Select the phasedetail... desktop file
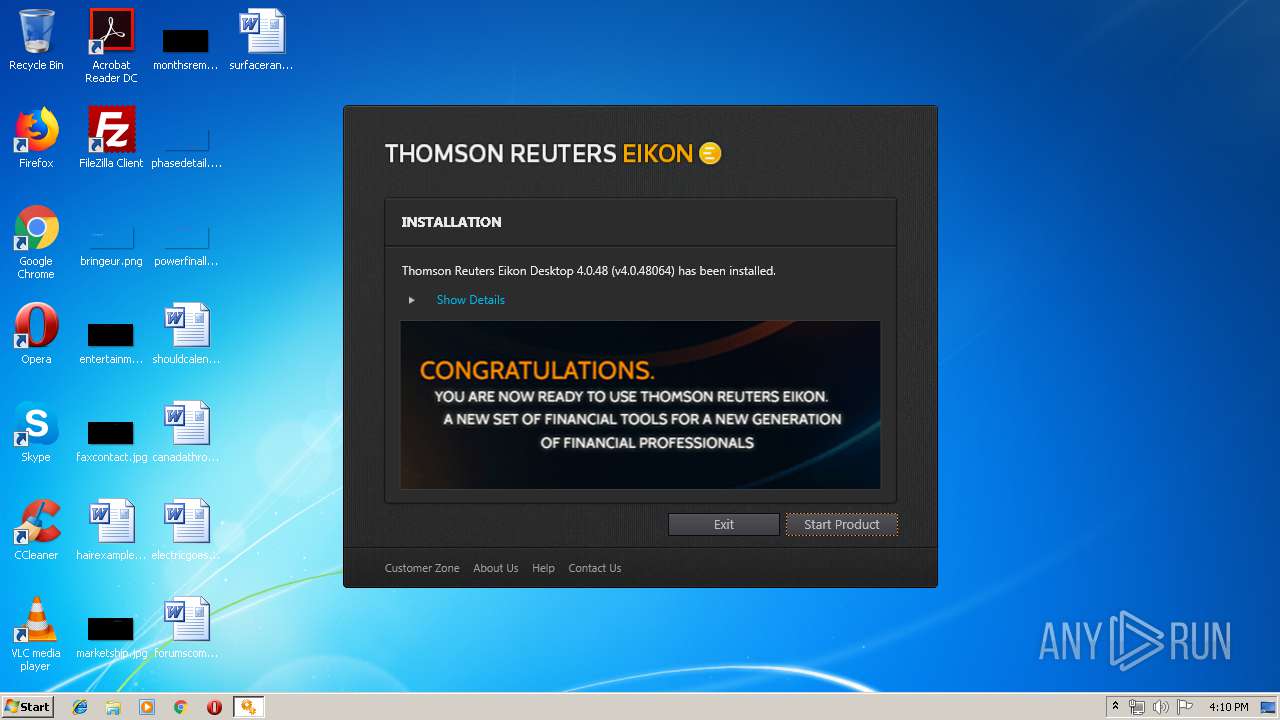The height and width of the screenshot is (720, 1280). (x=186, y=145)
